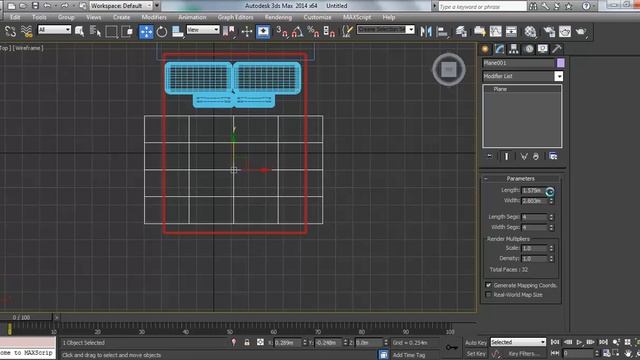640x360 pixels.
Task: Toggle Generate Mapping Coords checkbox
Action: point(488,285)
